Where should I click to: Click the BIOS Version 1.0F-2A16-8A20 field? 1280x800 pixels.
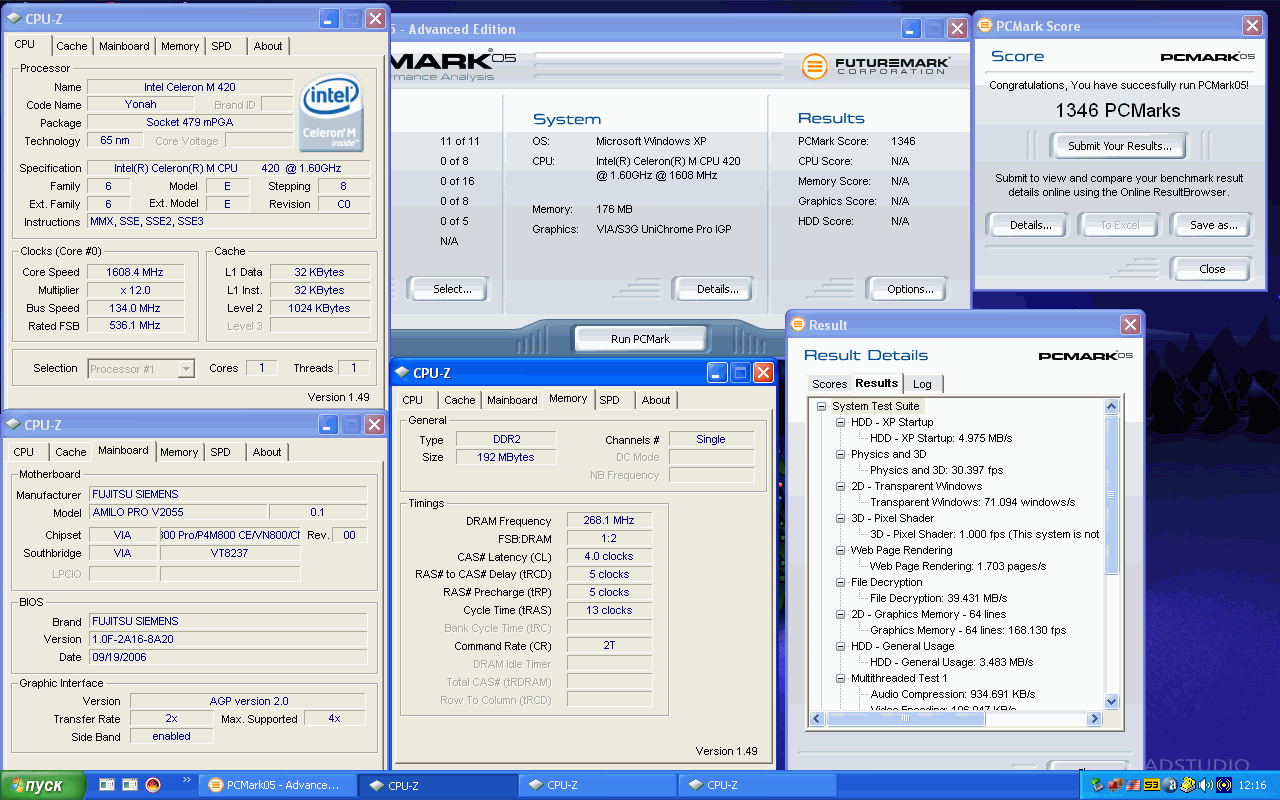[x=227, y=639]
